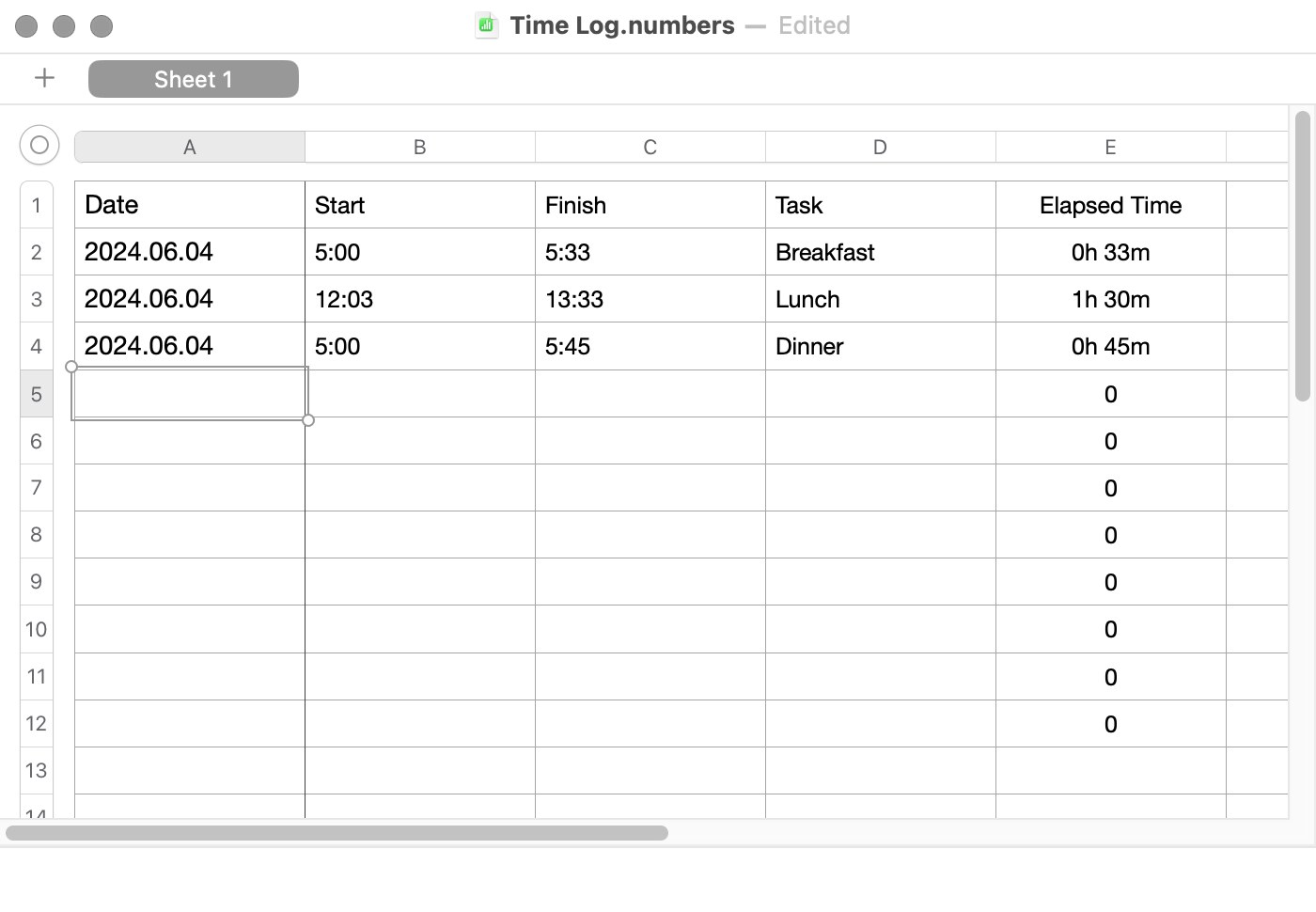The height and width of the screenshot is (912, 1316).
Task: Click the Breakfast task cell
Action: pyautogui.click(x=881, y=252)
